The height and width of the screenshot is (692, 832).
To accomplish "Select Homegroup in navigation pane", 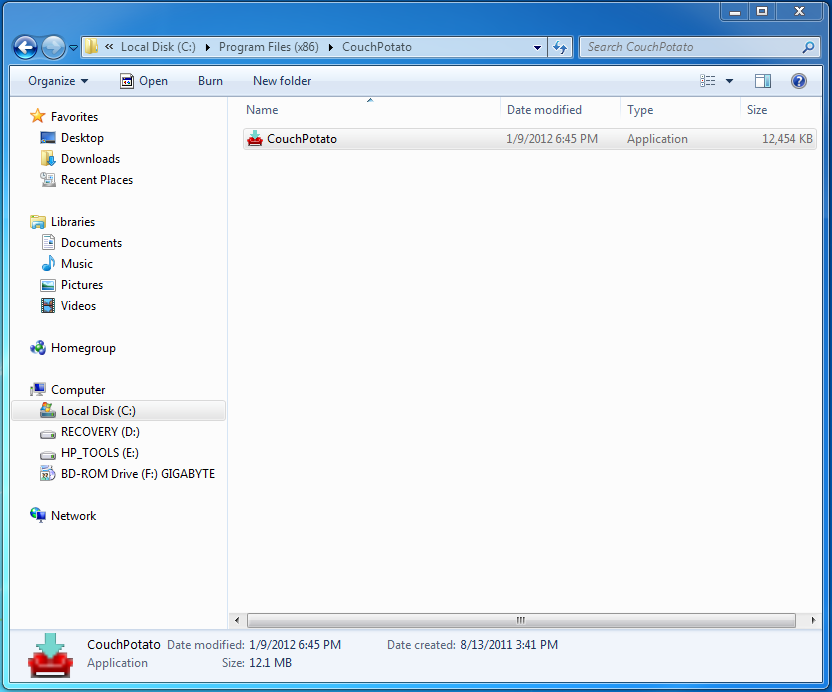I will [83, 348].
